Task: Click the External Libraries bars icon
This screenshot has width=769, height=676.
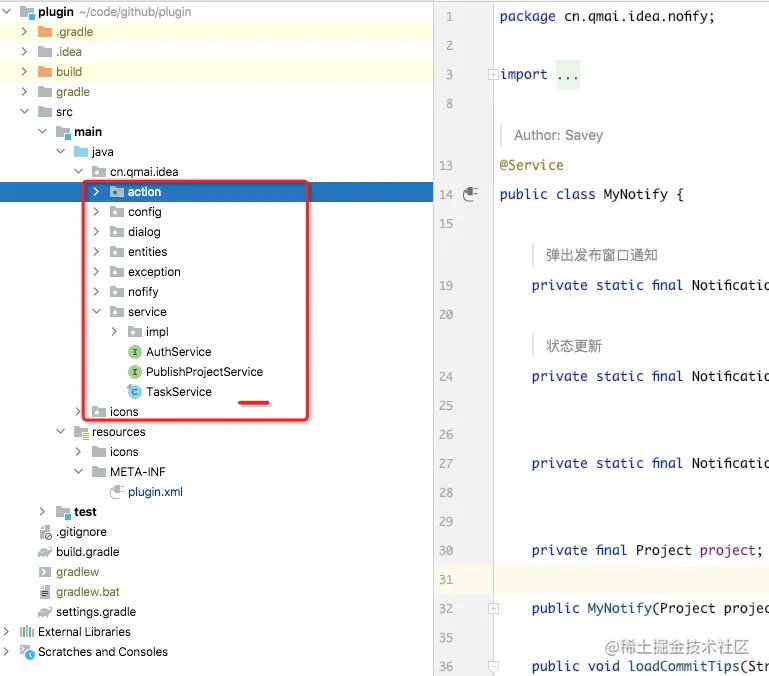Action: (26, 631)
